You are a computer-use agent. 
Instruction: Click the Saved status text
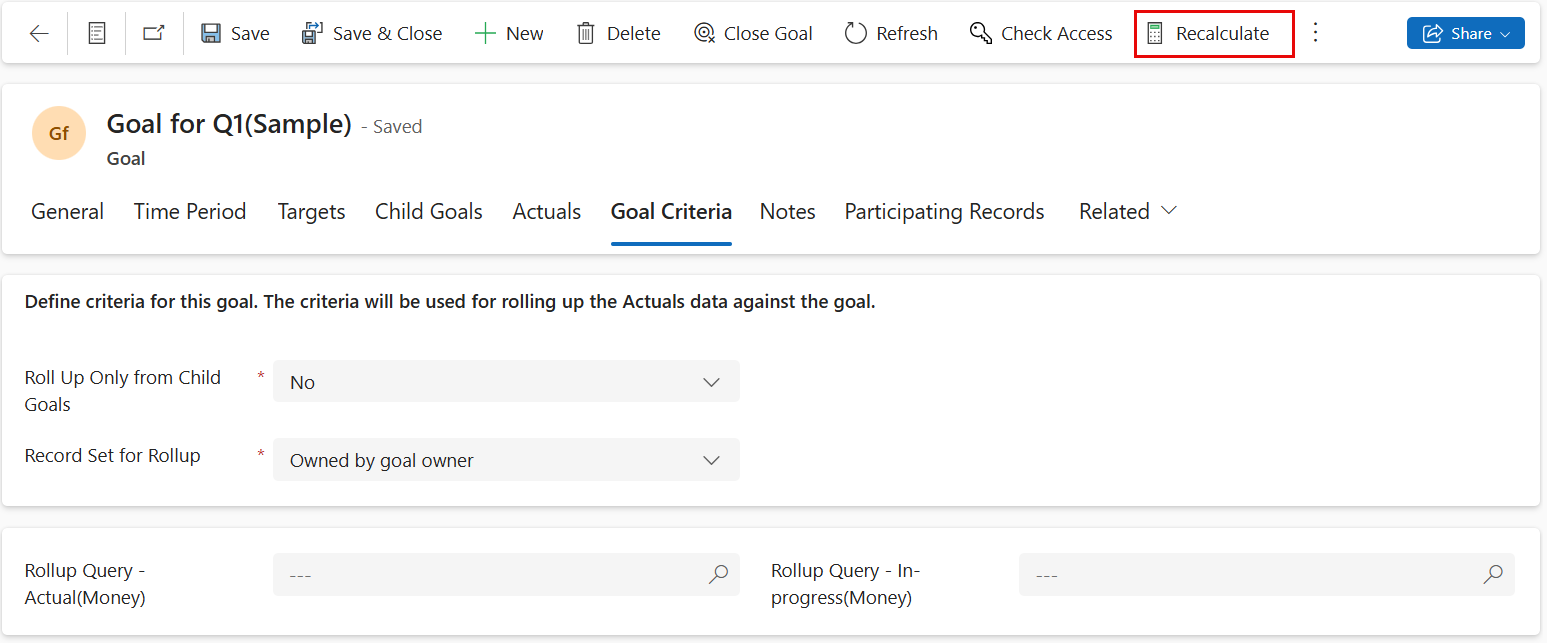tap(398, 127)
